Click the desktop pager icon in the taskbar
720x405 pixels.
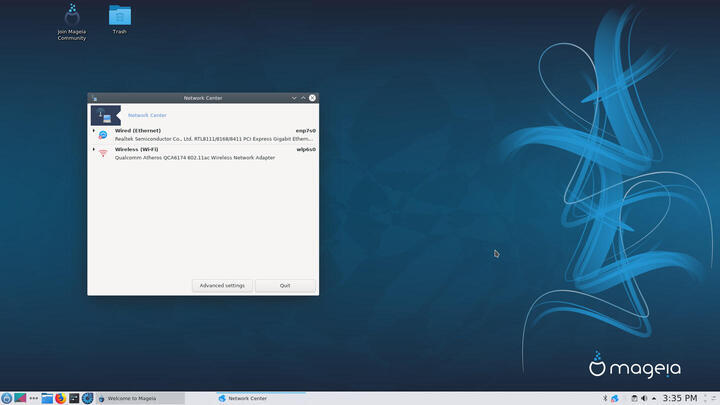tap(20, 398)
